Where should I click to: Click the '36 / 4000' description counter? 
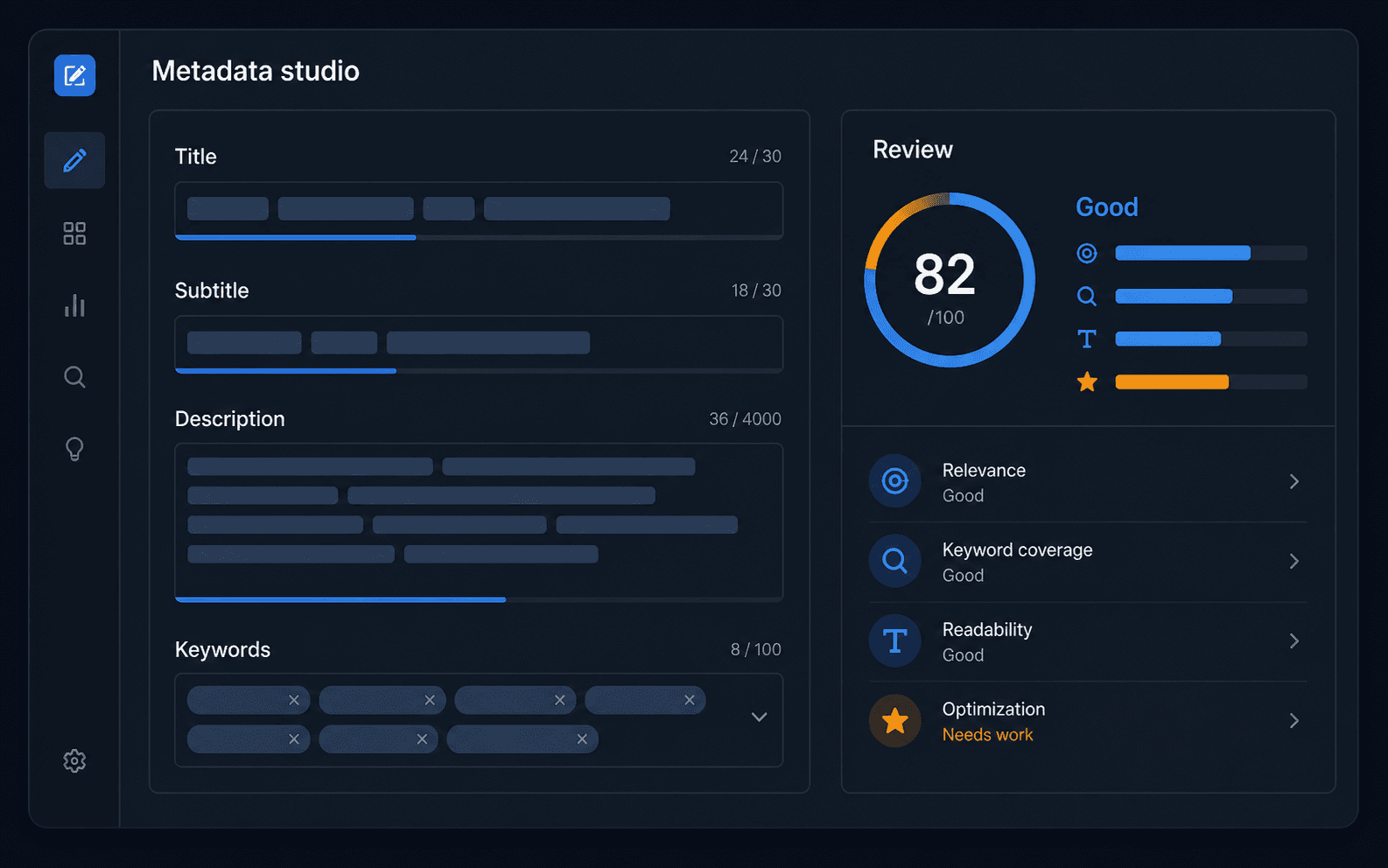click(745, 418)
